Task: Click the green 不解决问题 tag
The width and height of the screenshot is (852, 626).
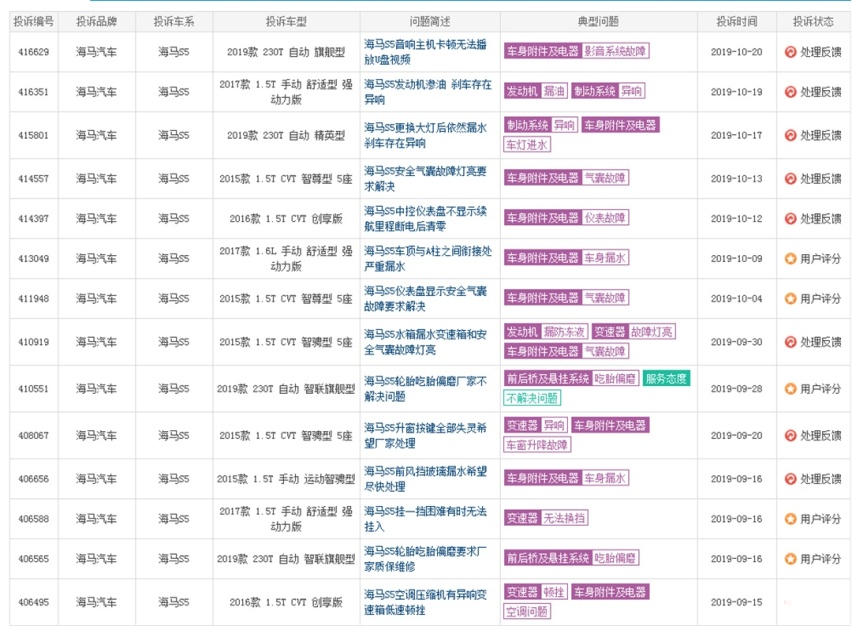Action: point(532,398)
